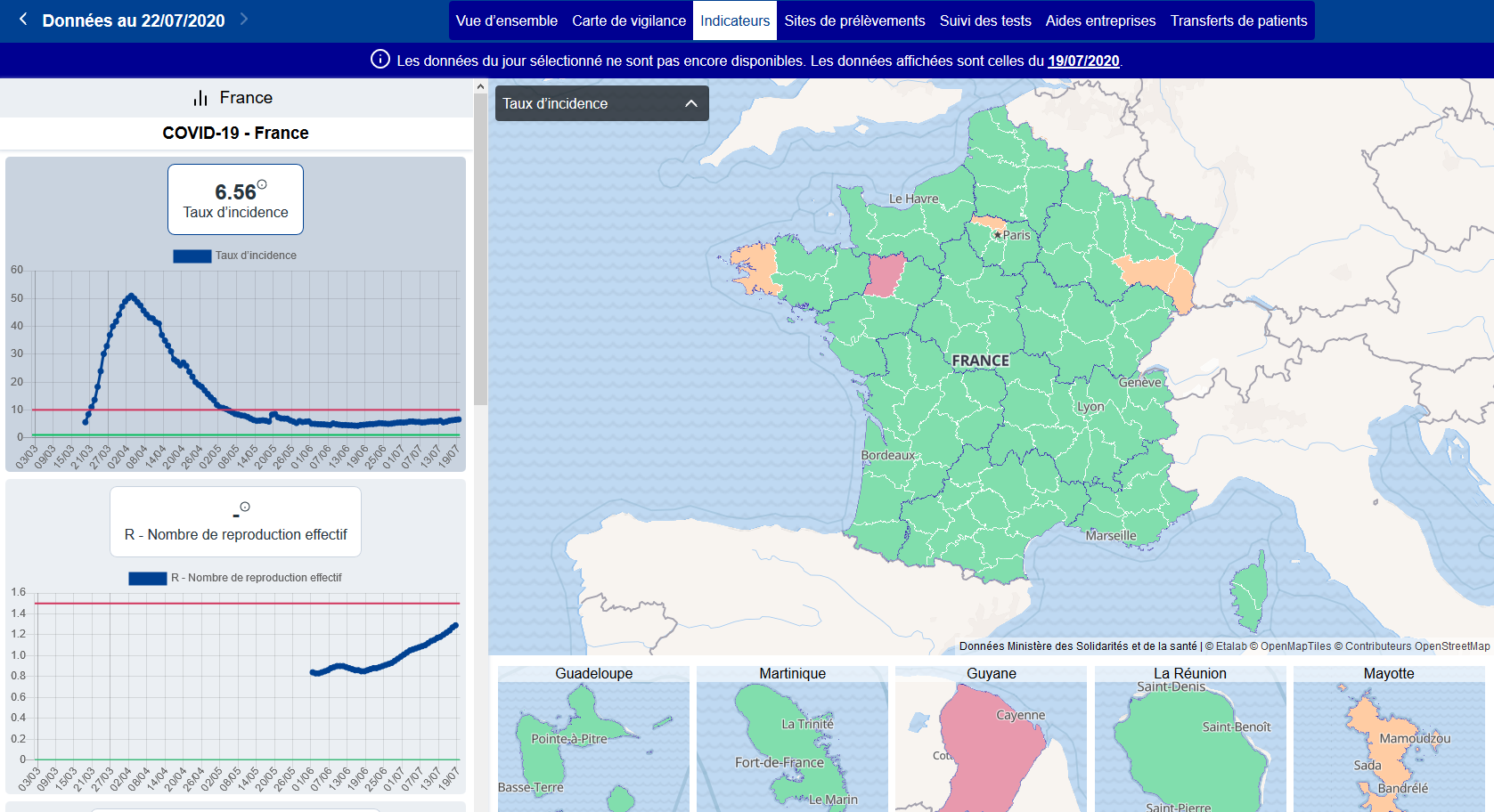Image resolution: width=1494 pixels, height=812 pixels.
Task: Switch to Vue d'ensemble tab
Action: (506, 20)
